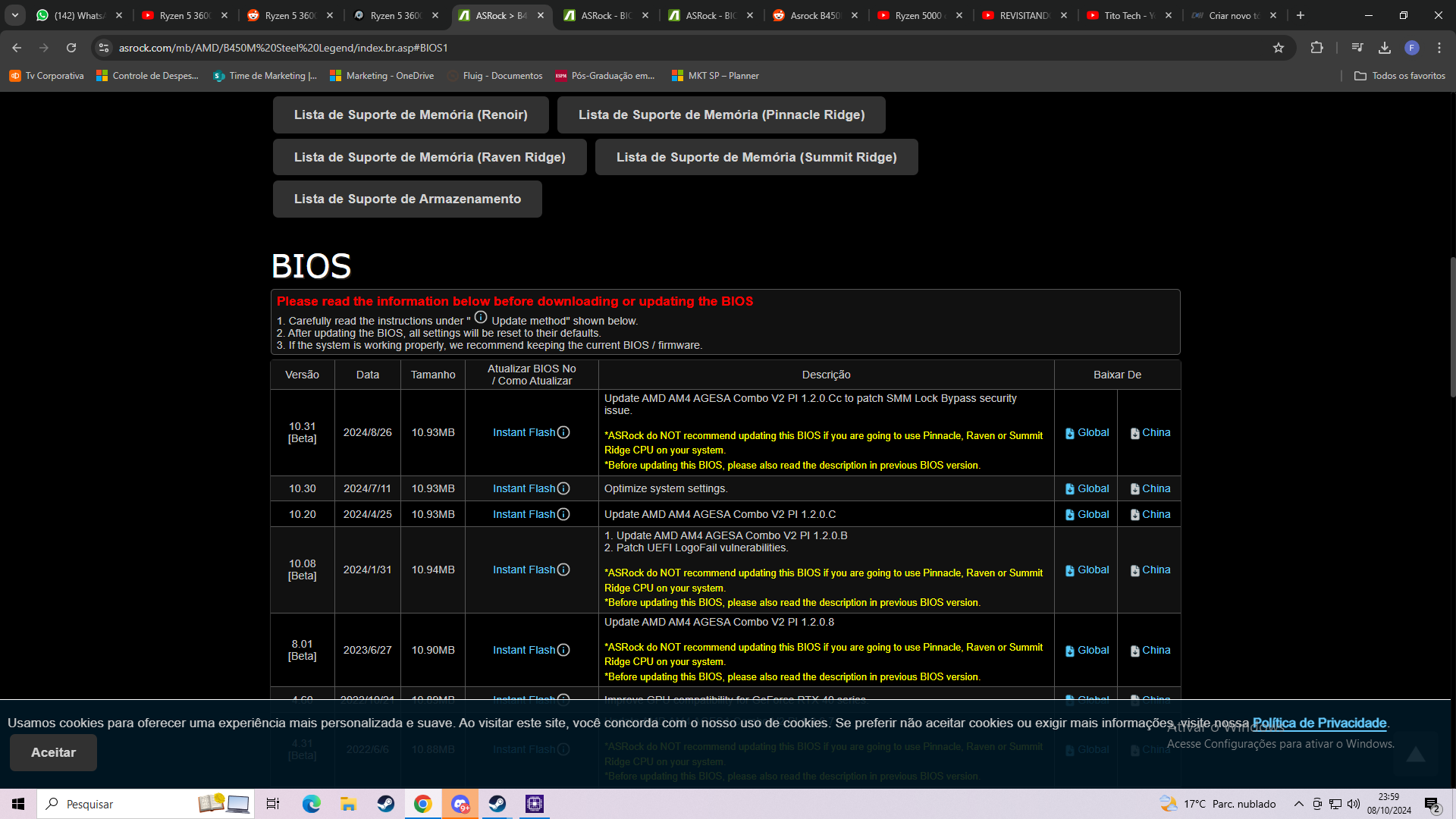Switch to the REVISITANDO YouTube tab
1456x819 pixels.
[x=1023, y=15]
